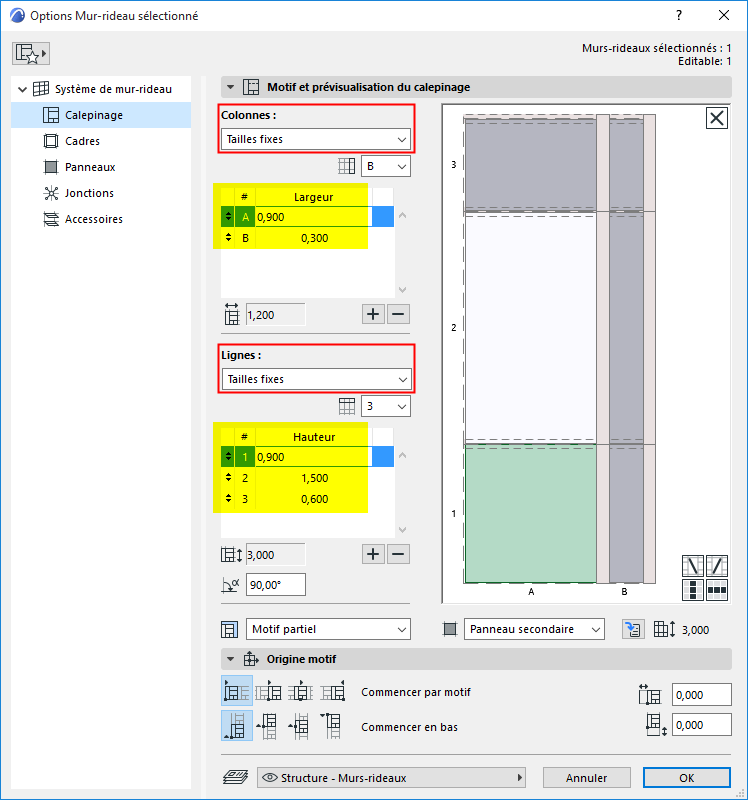
Task: Add a row with the plus button
Action: 373,554
